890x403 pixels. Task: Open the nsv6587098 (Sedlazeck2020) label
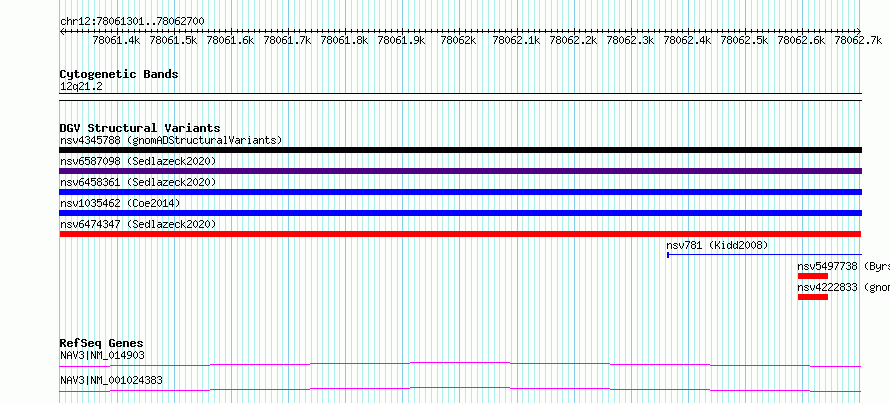(x=138, y=161)
